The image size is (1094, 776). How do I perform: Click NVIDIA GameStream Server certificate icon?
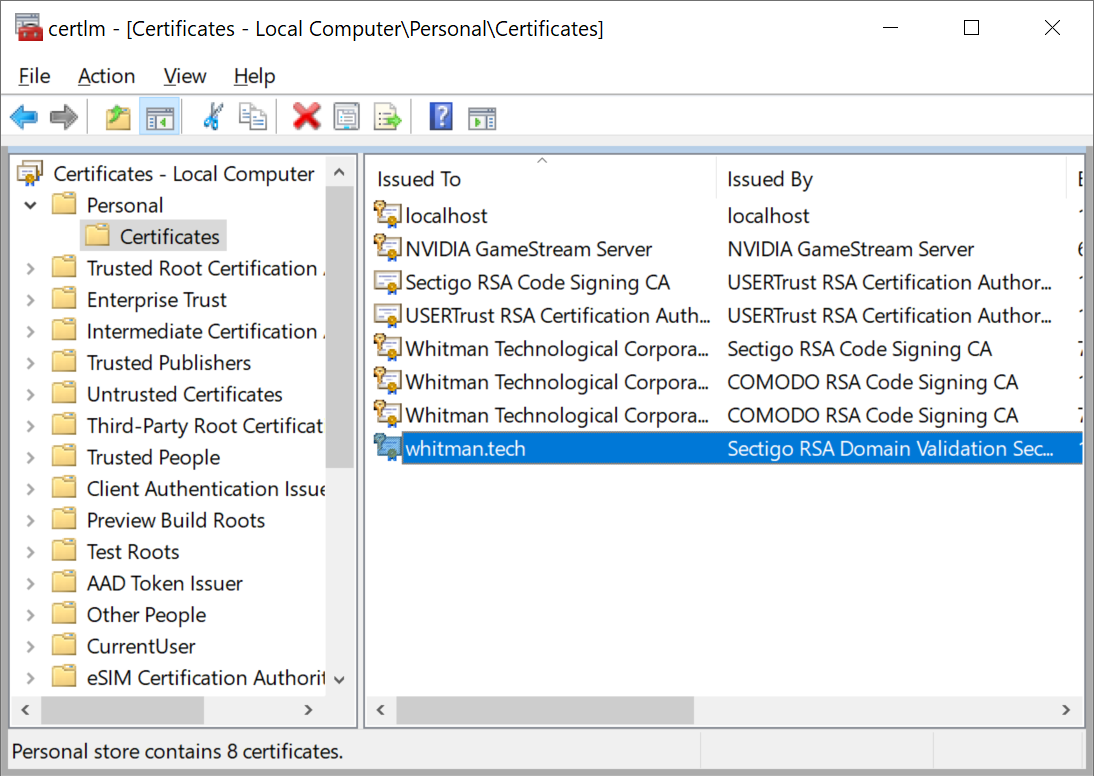[x=387, y=248]
